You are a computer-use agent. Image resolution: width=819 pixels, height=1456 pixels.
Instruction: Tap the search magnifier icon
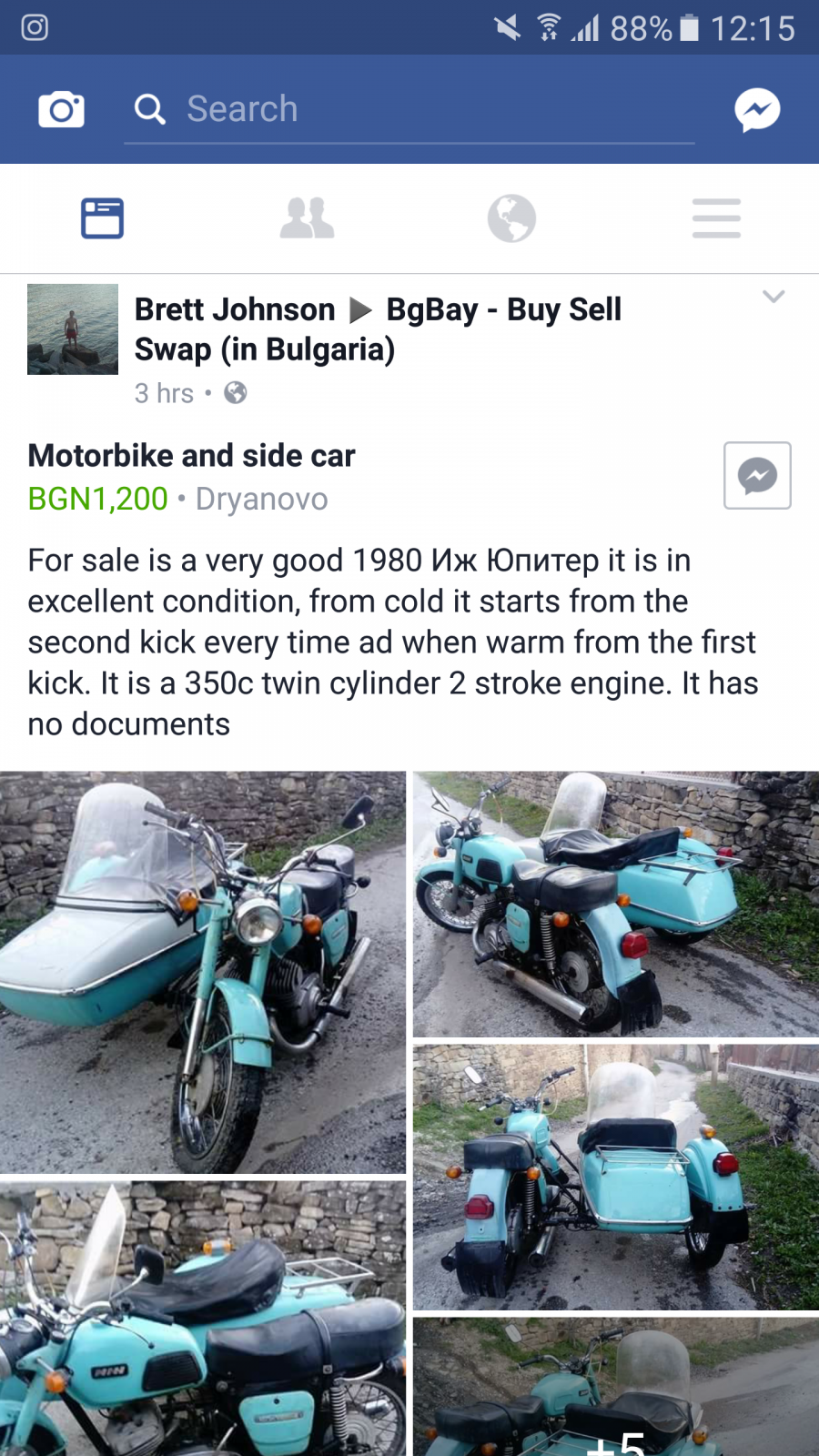click(150, 109)
